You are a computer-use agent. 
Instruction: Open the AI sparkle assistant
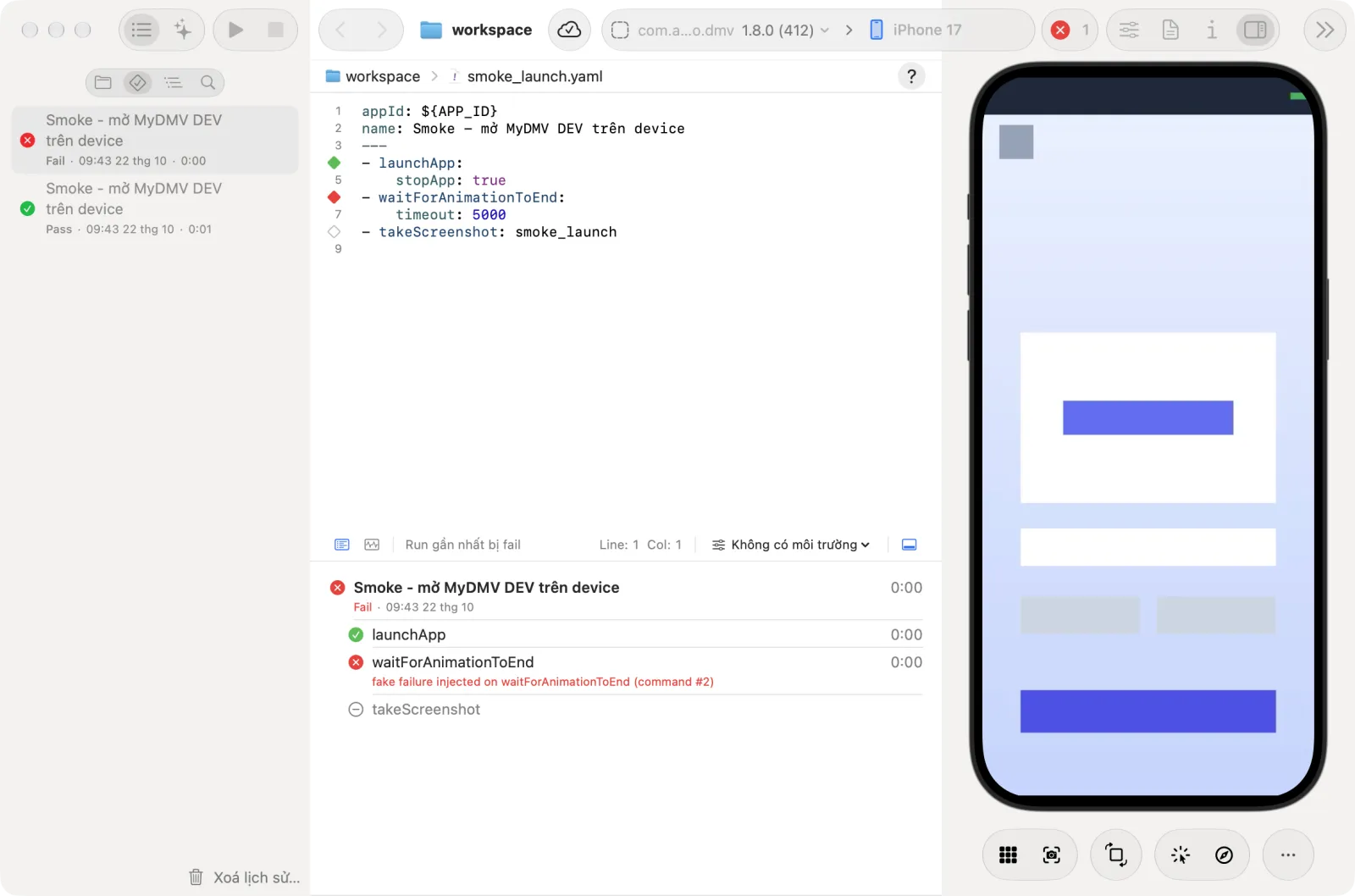[x=182, y=30]
